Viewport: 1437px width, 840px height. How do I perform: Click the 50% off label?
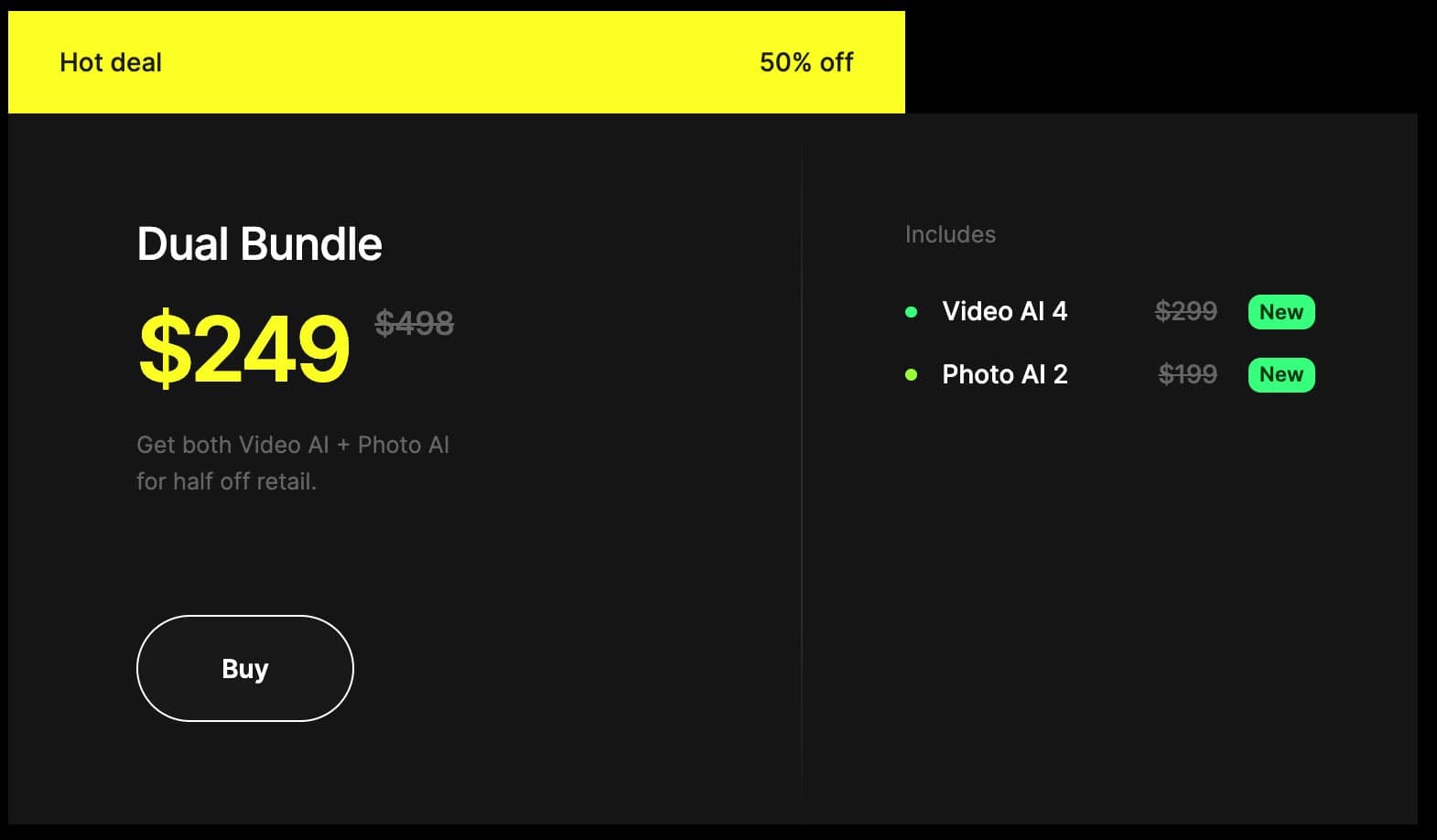[806, 62]
